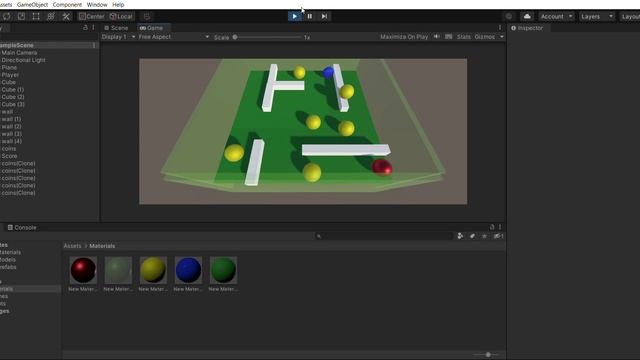Viewport: 640px width, 360px height.
Task: Switch to the Scene tab
Action: 116,28
